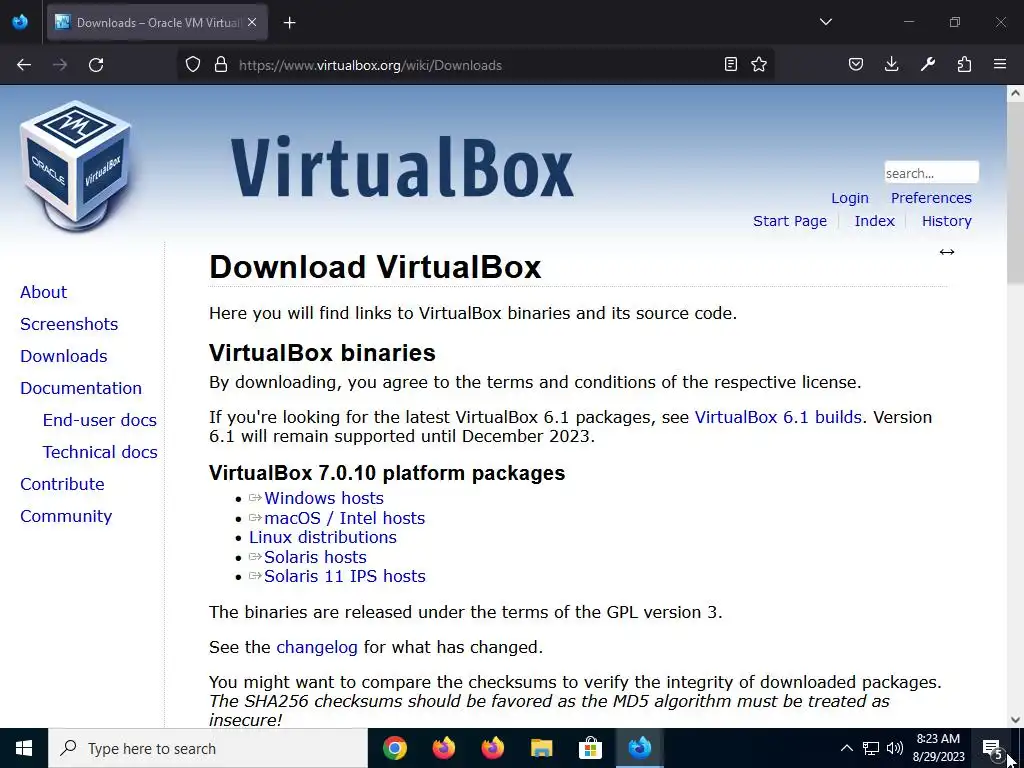Download the Solaris hosts package

pyautogui.click(x=315, y=557)
